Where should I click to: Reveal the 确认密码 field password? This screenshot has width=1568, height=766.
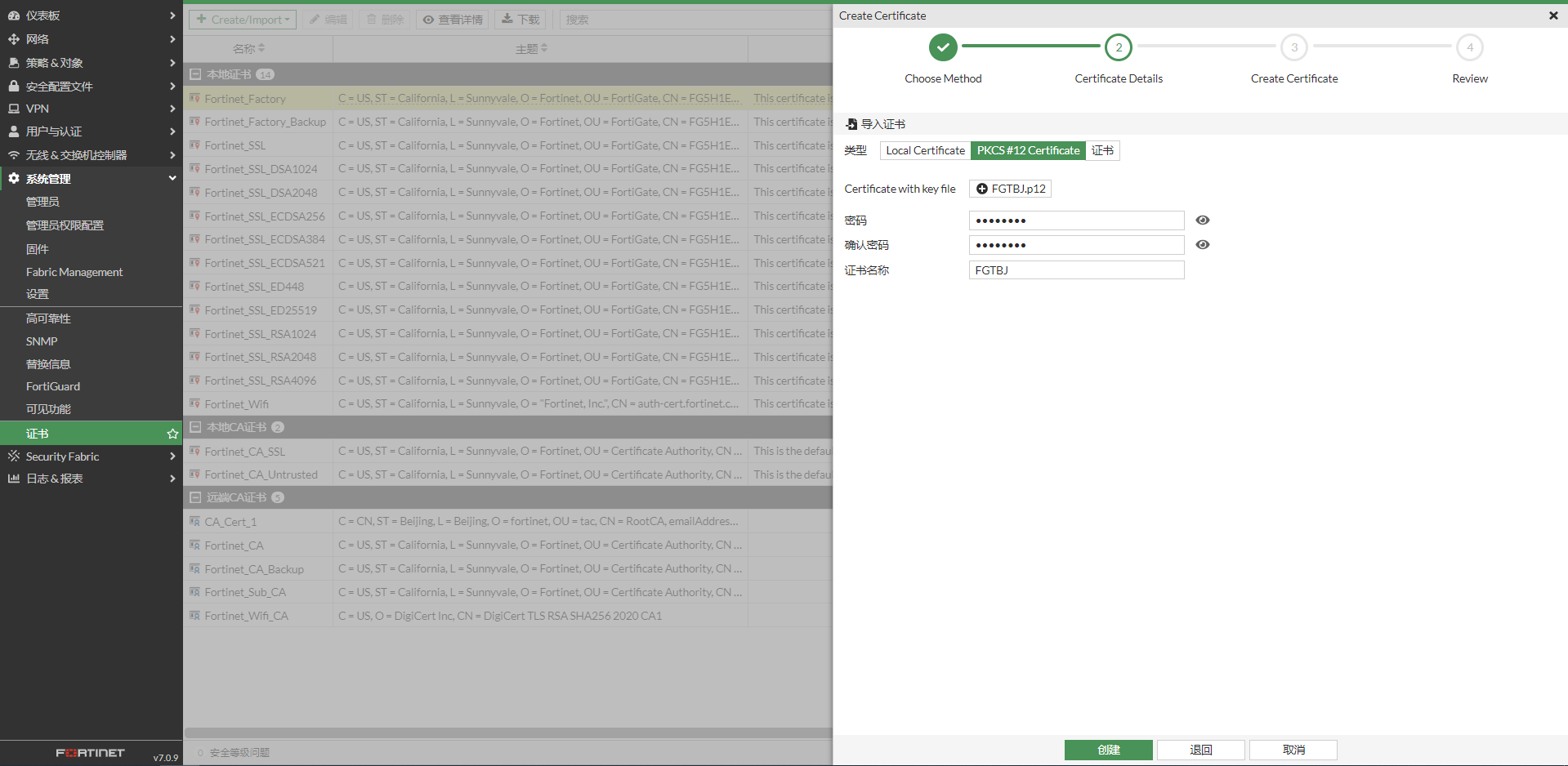(1202, 245)
